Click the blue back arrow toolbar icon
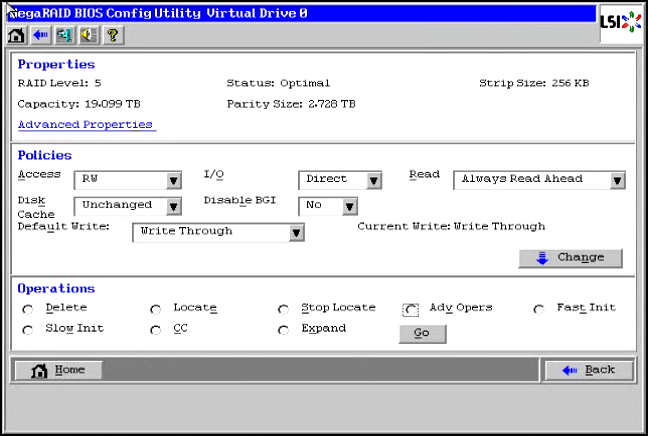 click(x=40, y=35)
